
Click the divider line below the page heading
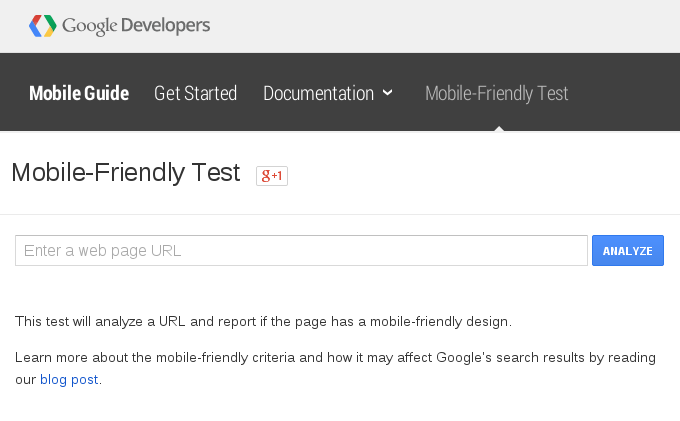[x=340, y=214]
